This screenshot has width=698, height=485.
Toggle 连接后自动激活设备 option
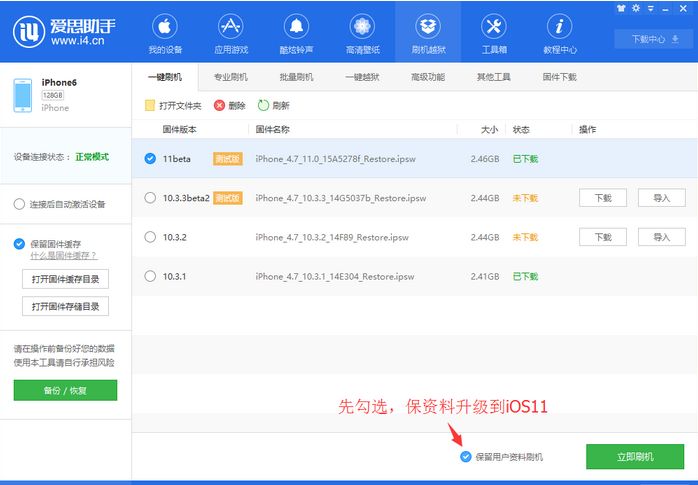(x=19, y=204)
